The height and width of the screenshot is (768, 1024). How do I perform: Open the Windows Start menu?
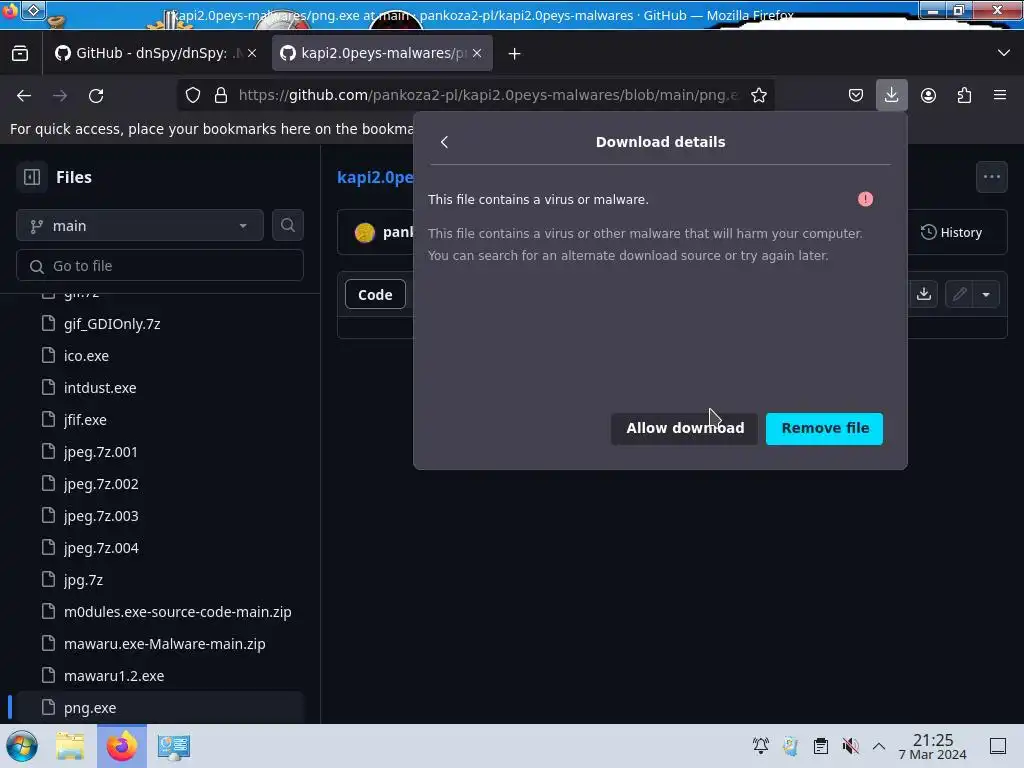click(x=22, y=746)
